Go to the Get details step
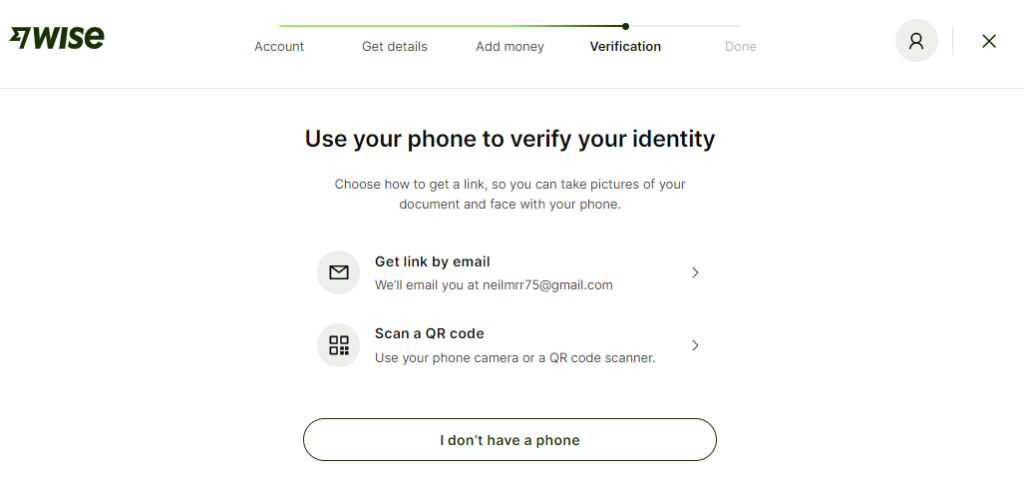This screenshot has width=1024, height=486. point(394,46)
